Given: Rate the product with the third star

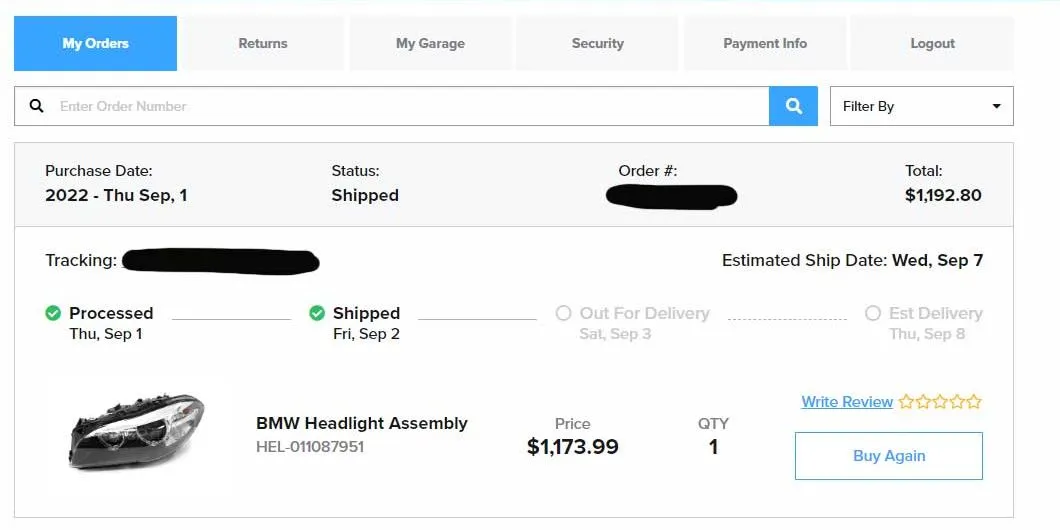Looking at the screenshot, I should tap(940, 402).
